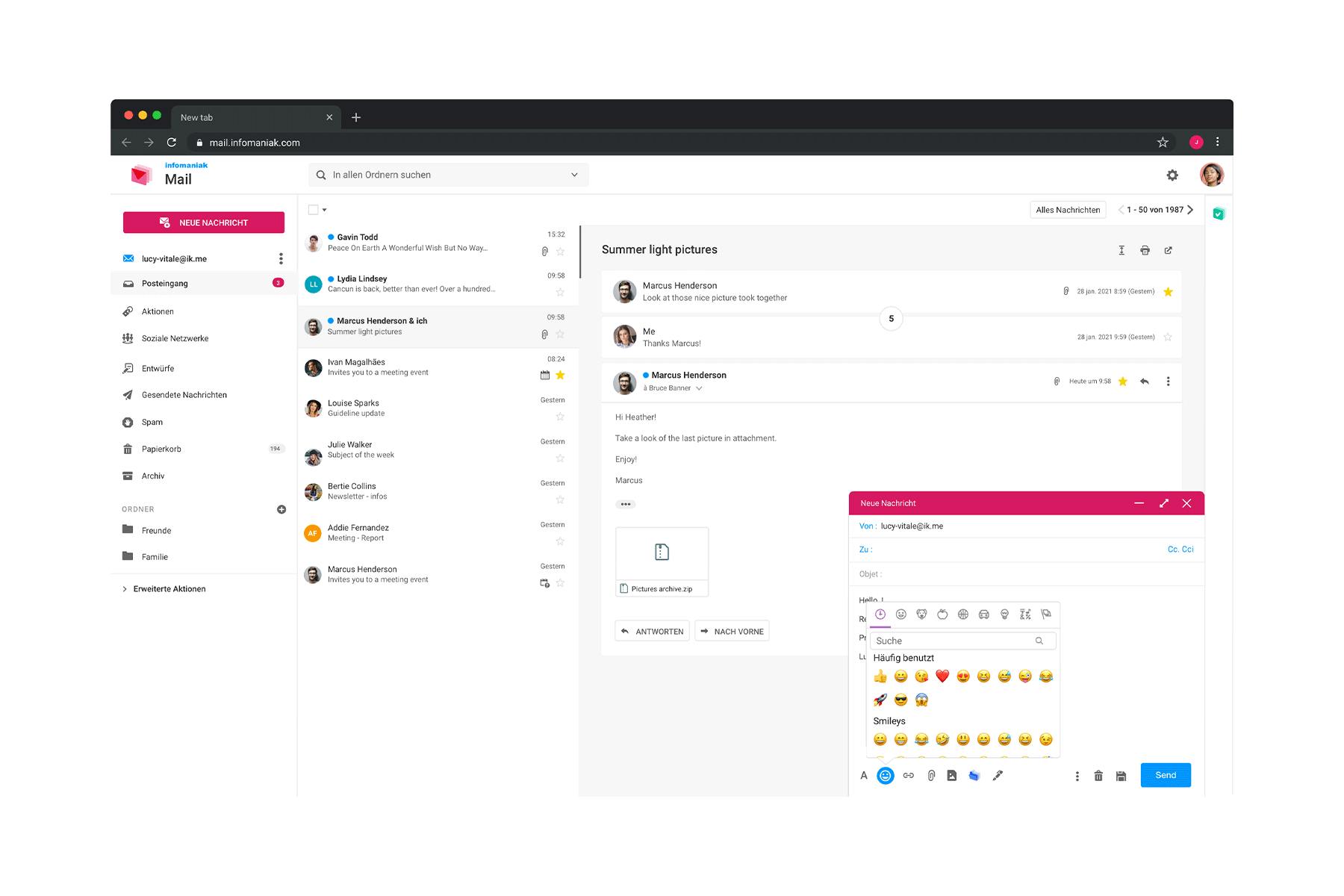
Task: Star the Lydia Lindsey email
Action: [x=560, y=292]
